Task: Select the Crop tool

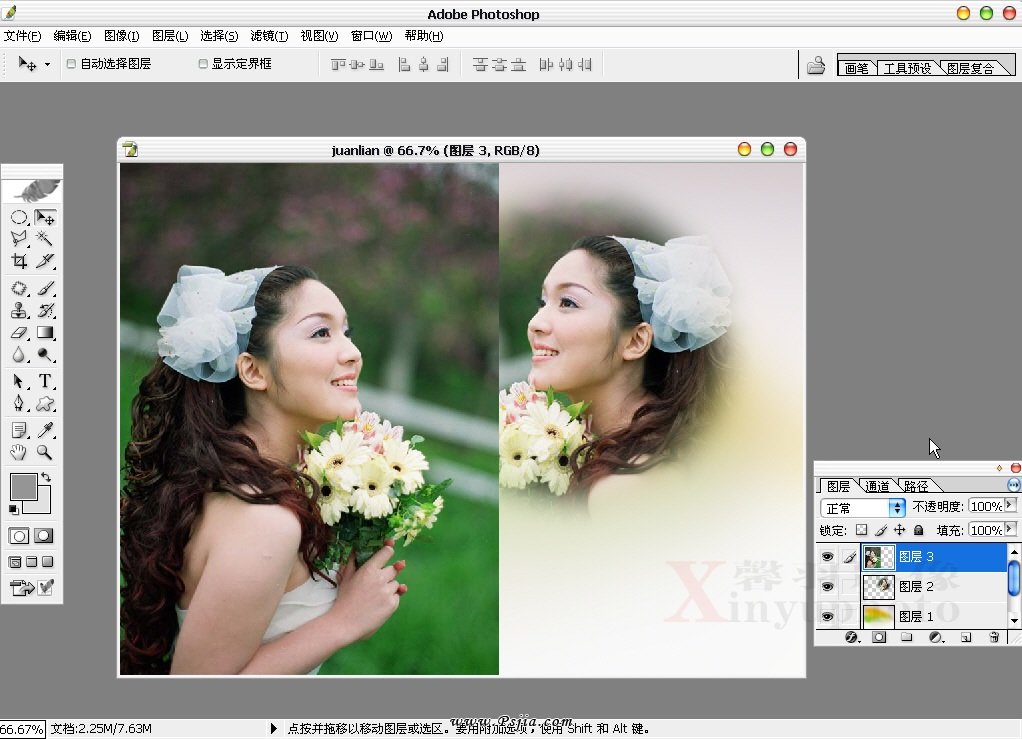Action: click(x=19, y=261)
